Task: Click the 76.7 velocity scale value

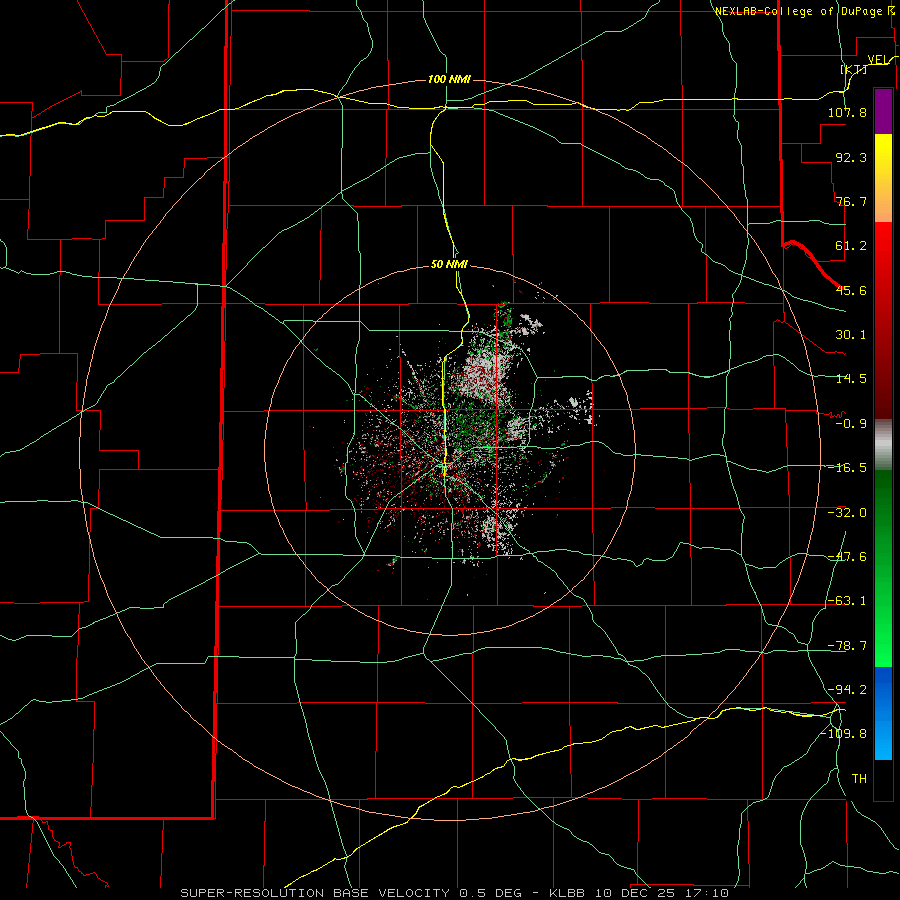Action: [851, 201]
